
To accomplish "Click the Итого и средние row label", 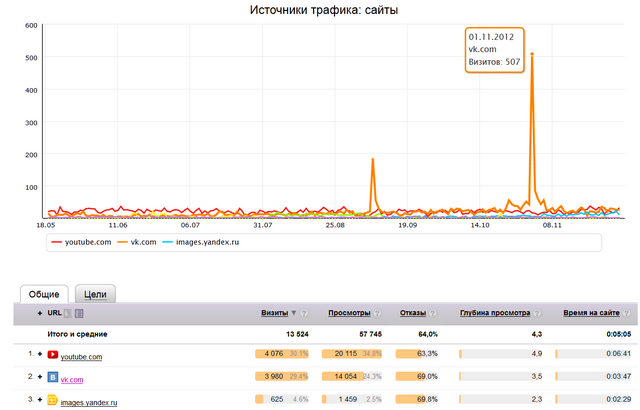I will [77, 334].
